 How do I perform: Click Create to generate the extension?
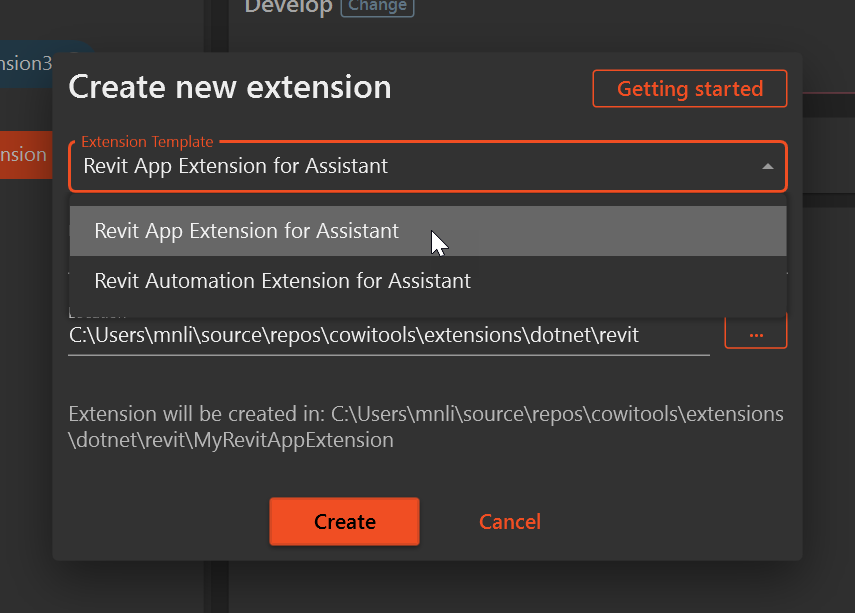pos(344,521)
